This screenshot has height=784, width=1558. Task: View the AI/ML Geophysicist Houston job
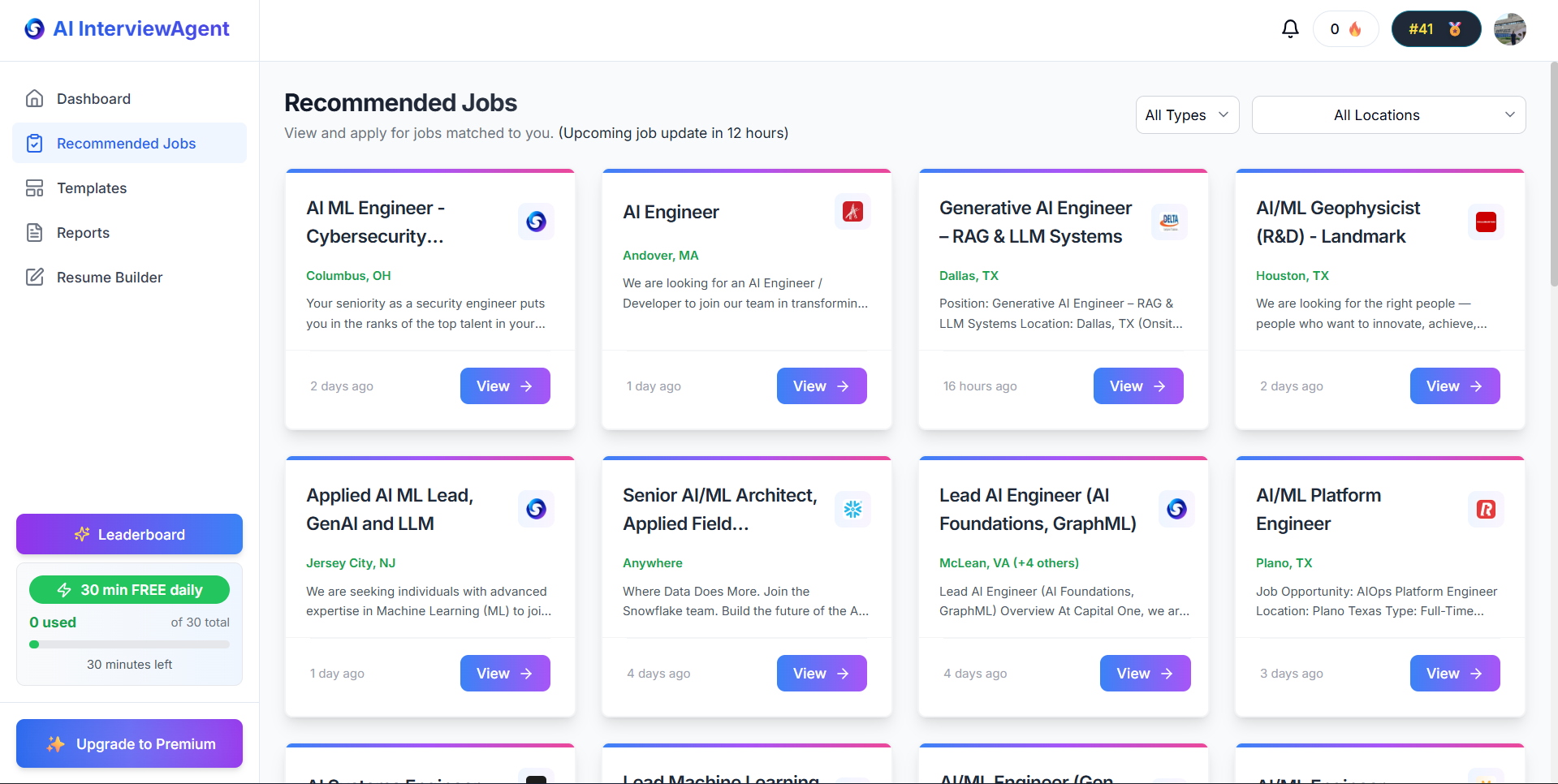1455,386
